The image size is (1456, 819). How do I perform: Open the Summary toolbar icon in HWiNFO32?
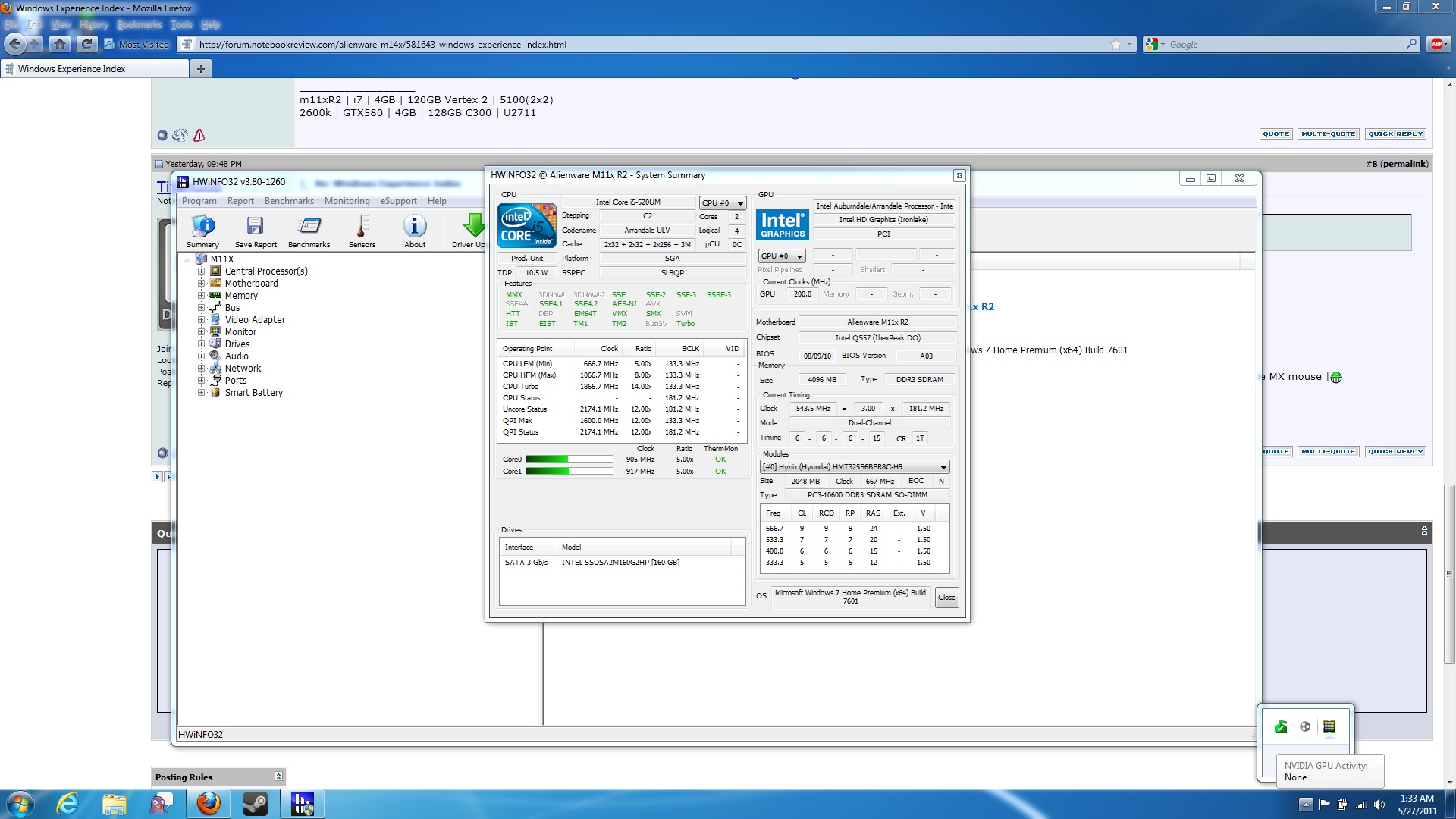202,231
